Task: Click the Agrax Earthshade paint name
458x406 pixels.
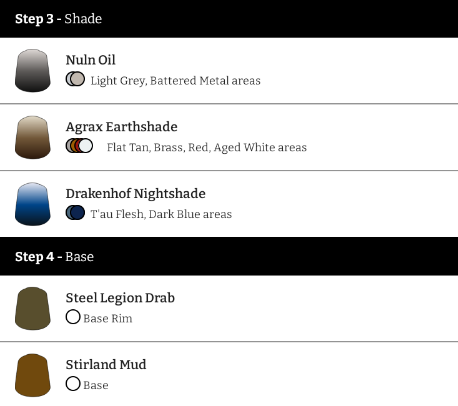Action: pyautogui.click(x=122, y=127)
